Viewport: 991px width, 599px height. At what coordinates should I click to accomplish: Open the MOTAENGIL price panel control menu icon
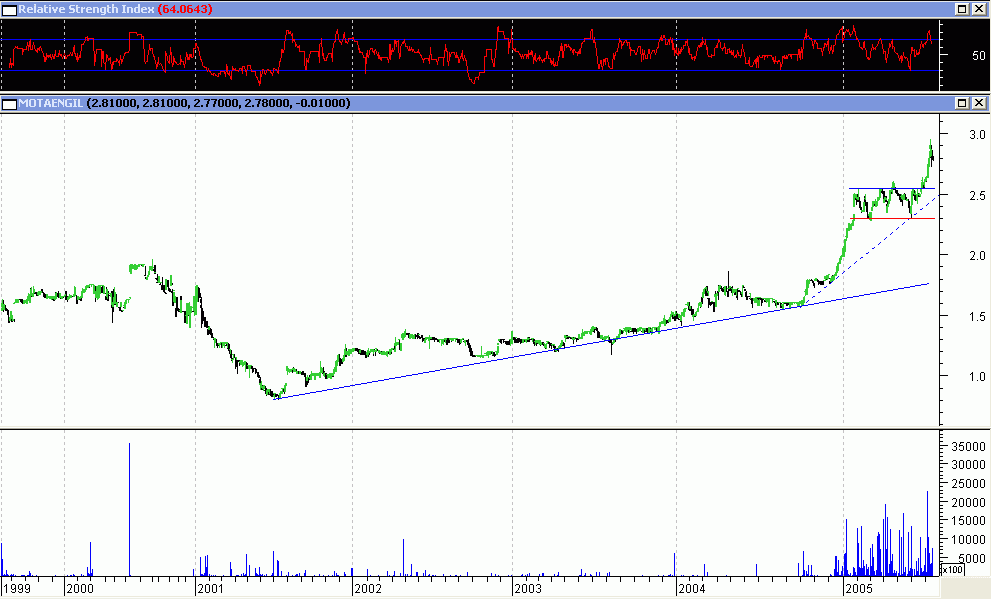pyautogui.click(x=9, y=104)
